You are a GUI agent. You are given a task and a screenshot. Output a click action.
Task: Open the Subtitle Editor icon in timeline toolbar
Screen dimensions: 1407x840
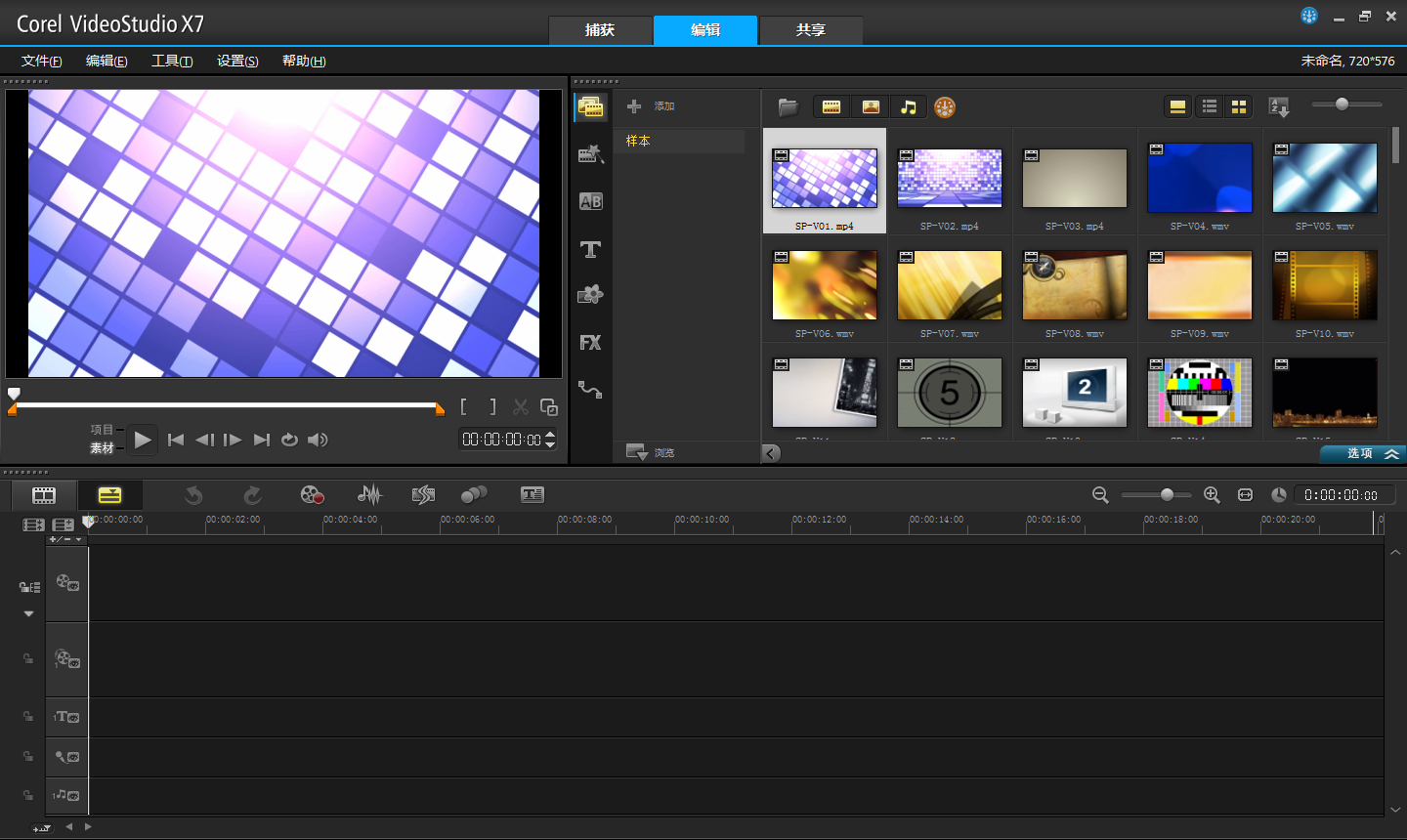532,495
